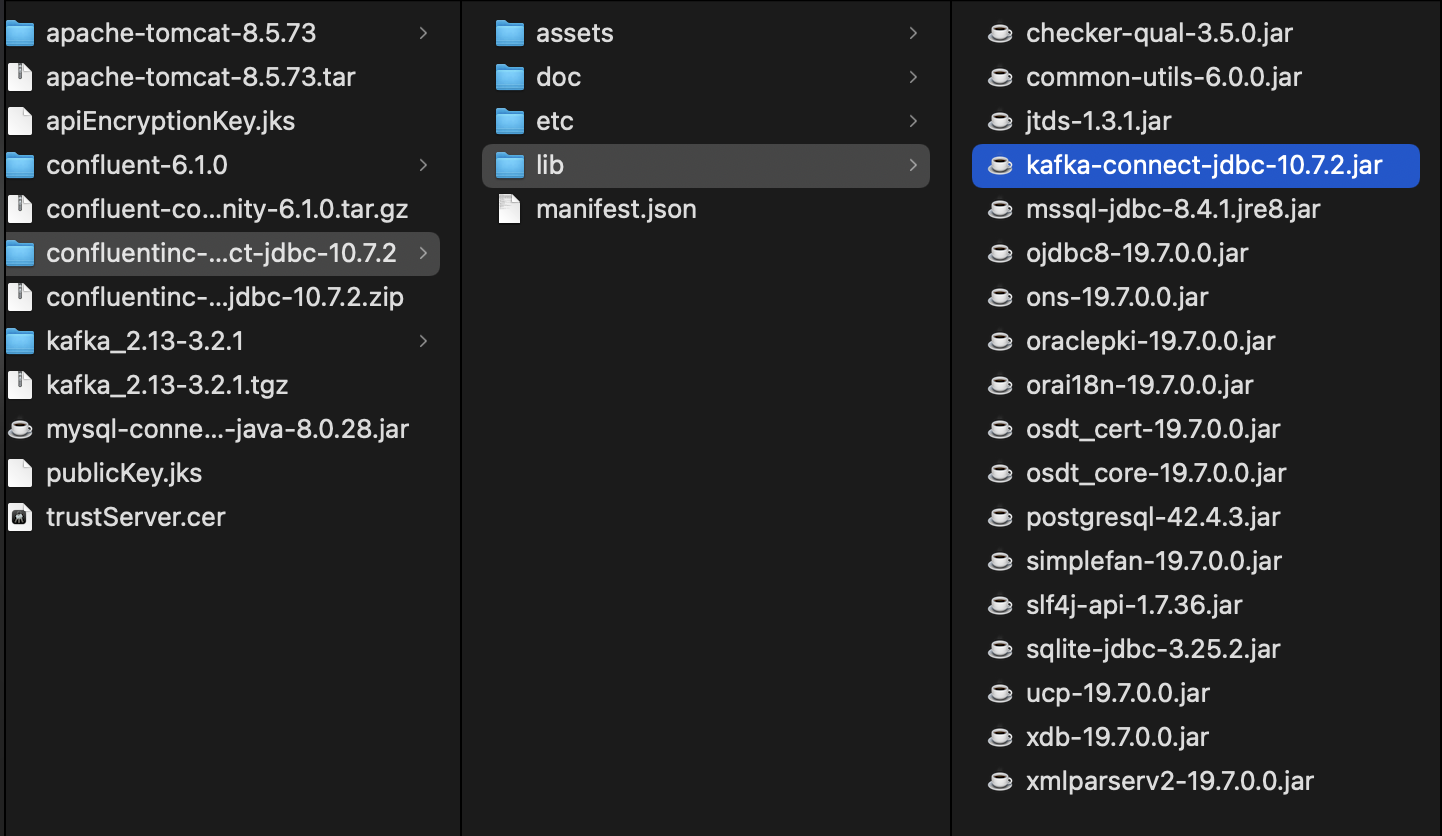This screenshot has width=1442, height=836.
Task: Select orai18n-19.7.0.0.jar file name
Action: (1139, 385)
